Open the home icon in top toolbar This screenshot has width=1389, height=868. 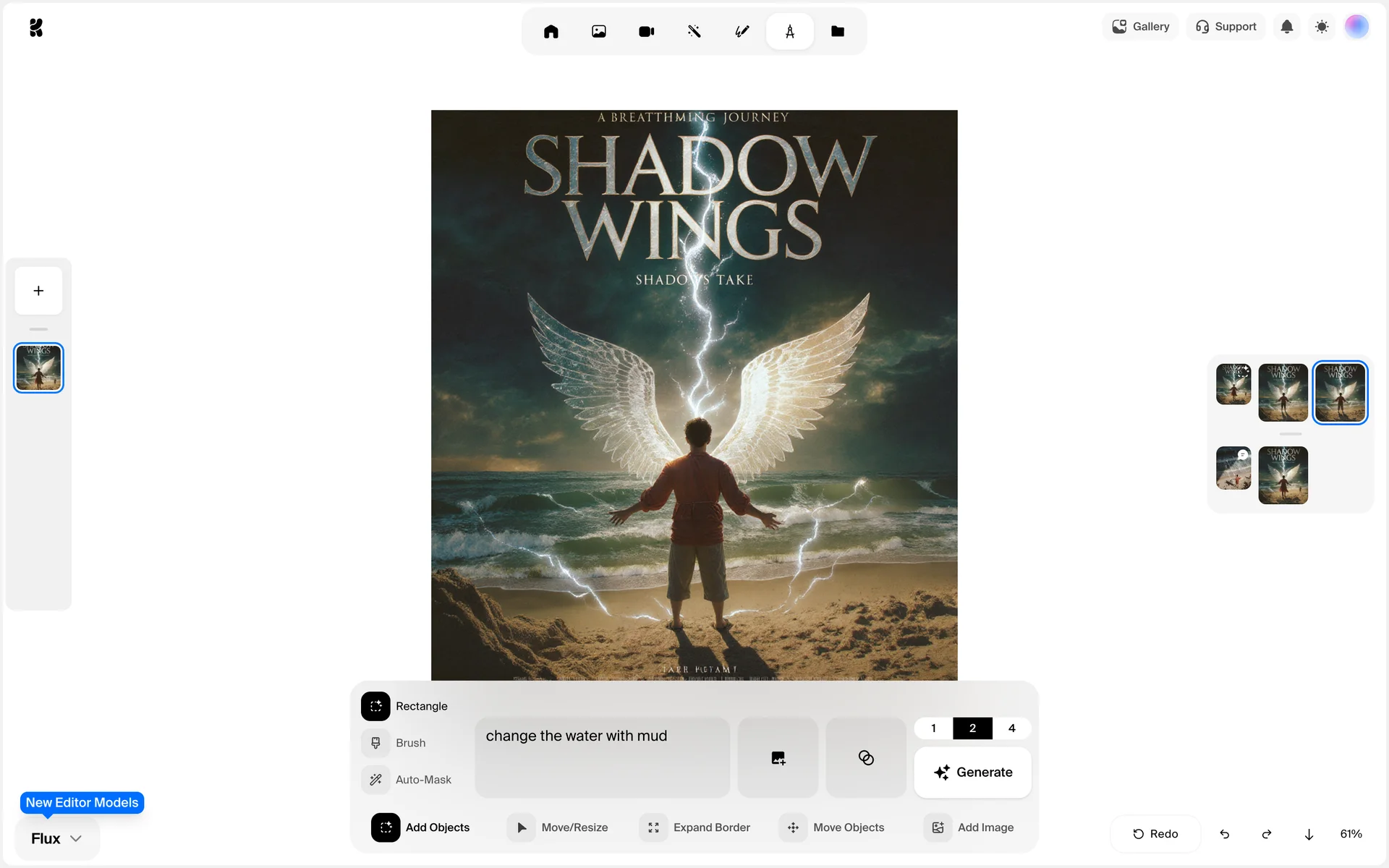point(551,31)
